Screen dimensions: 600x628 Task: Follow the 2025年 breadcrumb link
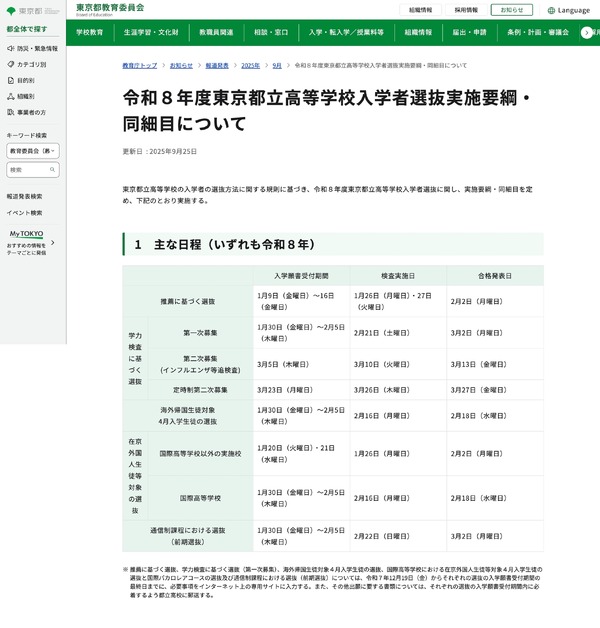(250, 66)
